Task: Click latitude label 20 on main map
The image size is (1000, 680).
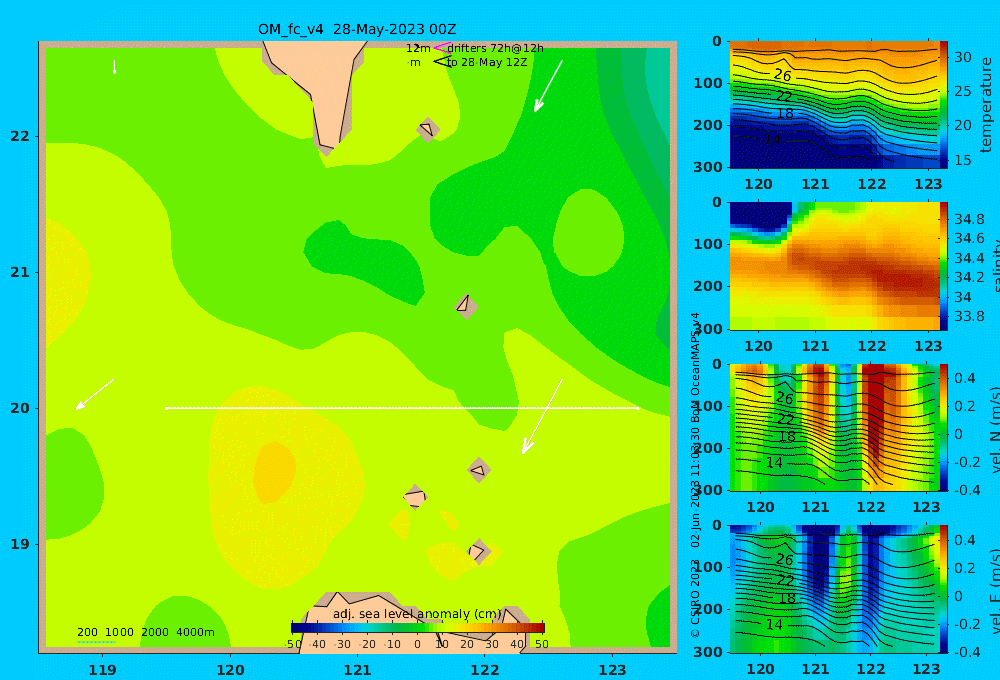Action: click(20, 408)
